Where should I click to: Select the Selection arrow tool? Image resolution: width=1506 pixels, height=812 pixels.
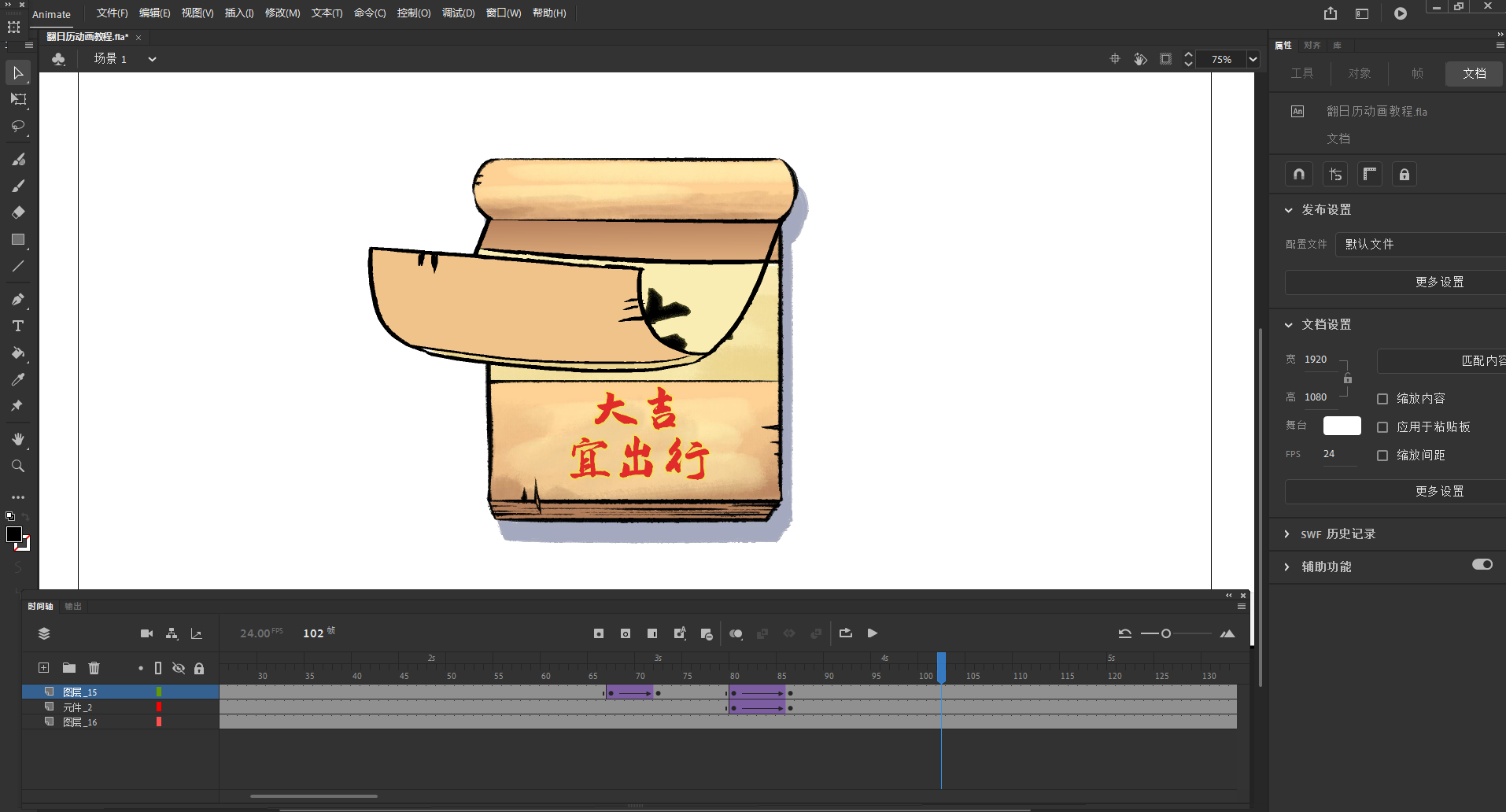tap(18, 73)
